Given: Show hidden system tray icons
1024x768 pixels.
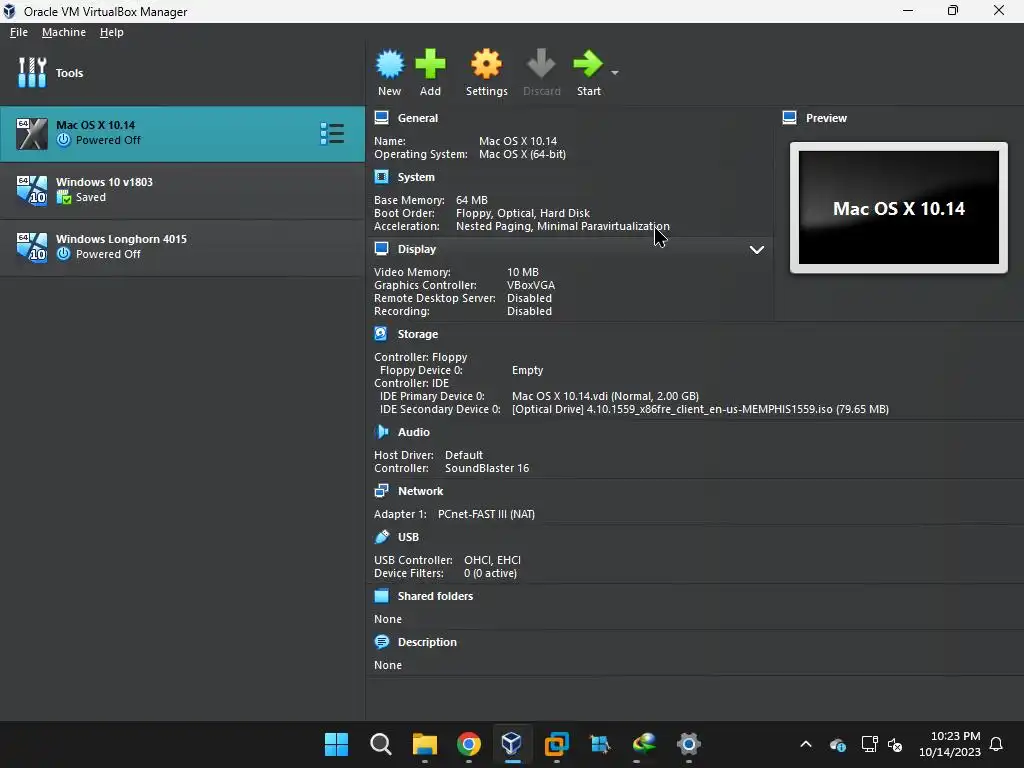Looking at the screenshot, I should point(806,744).
